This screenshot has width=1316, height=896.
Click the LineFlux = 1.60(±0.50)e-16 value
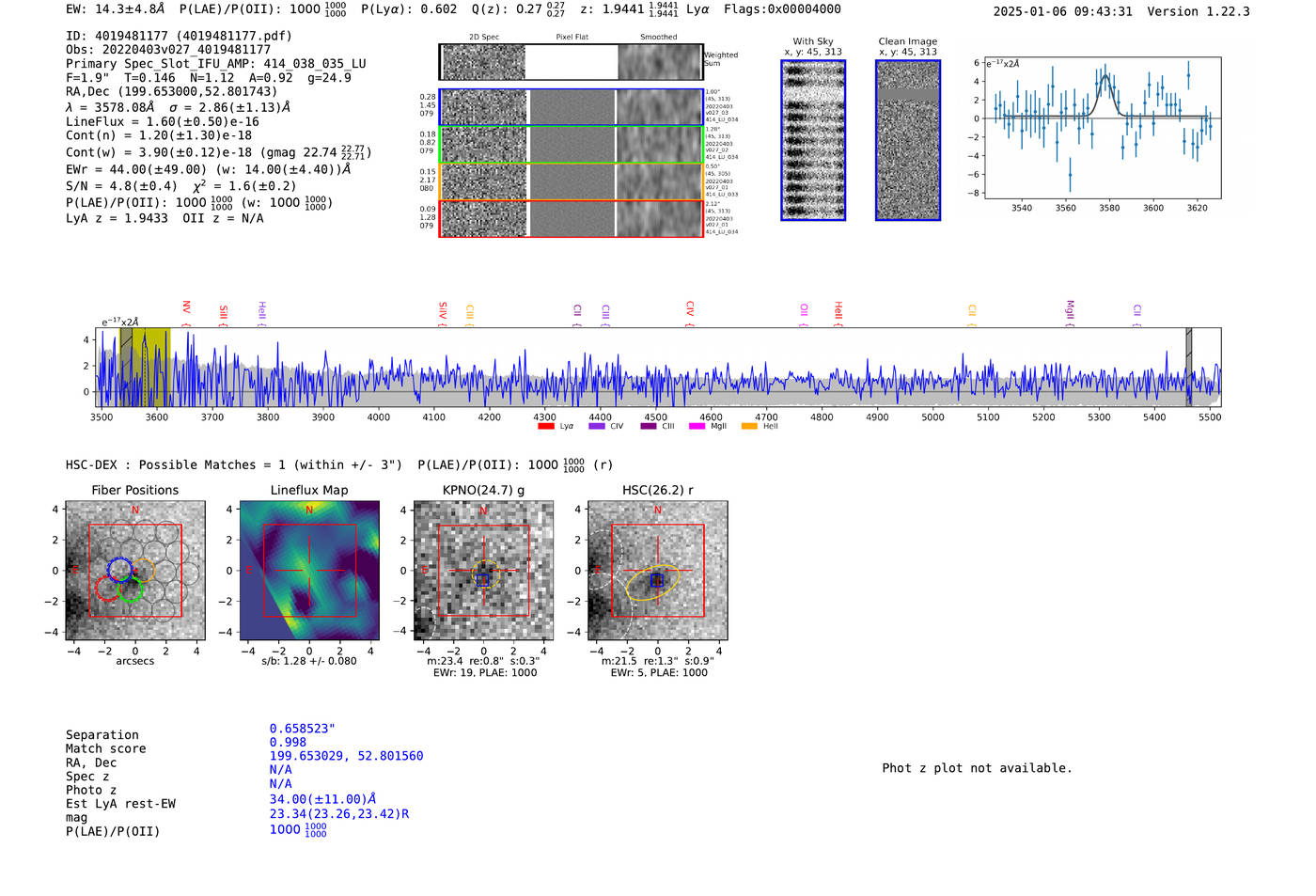point(163,121)
